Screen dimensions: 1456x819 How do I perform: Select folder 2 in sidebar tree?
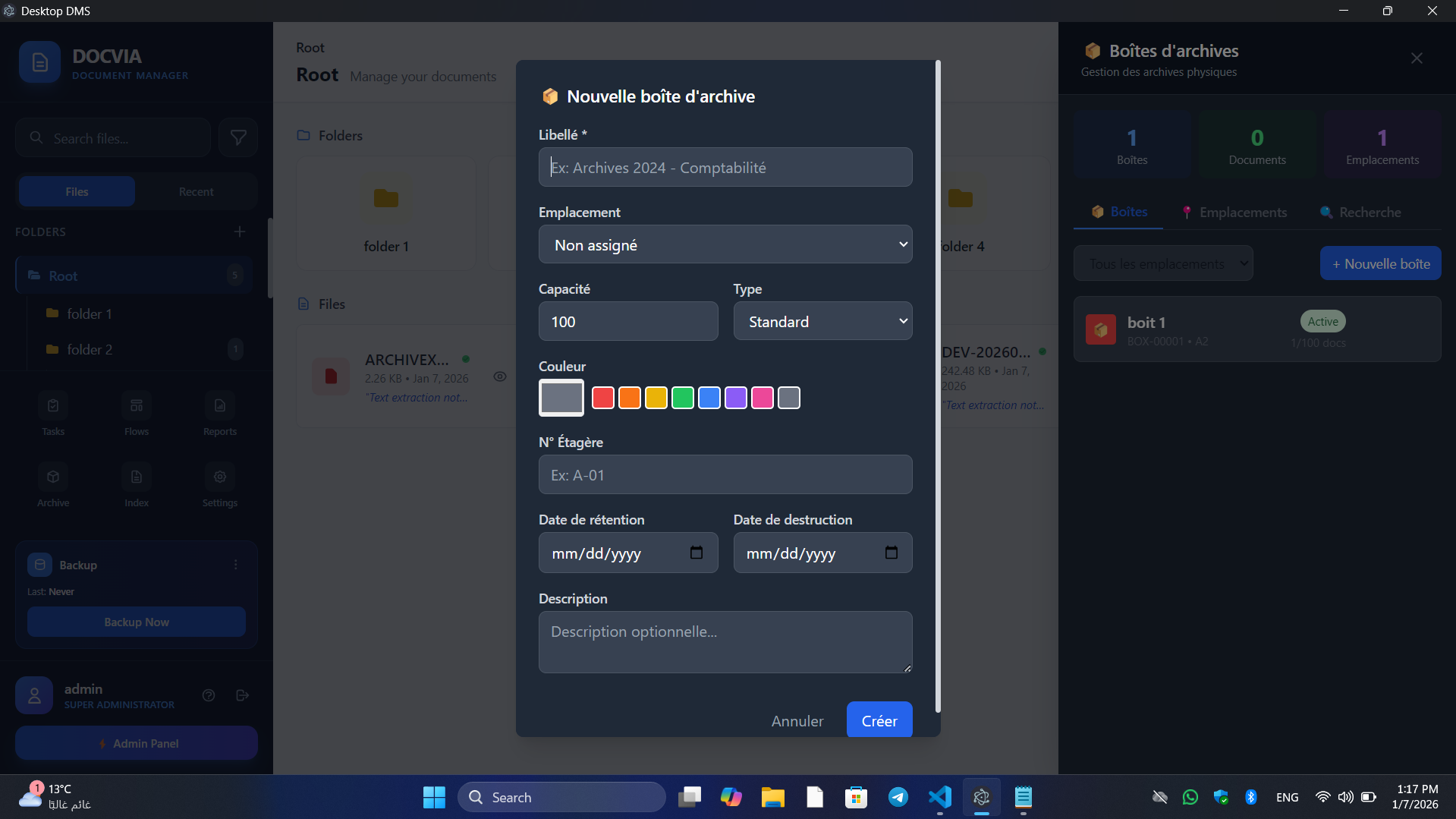coord(140,349)
